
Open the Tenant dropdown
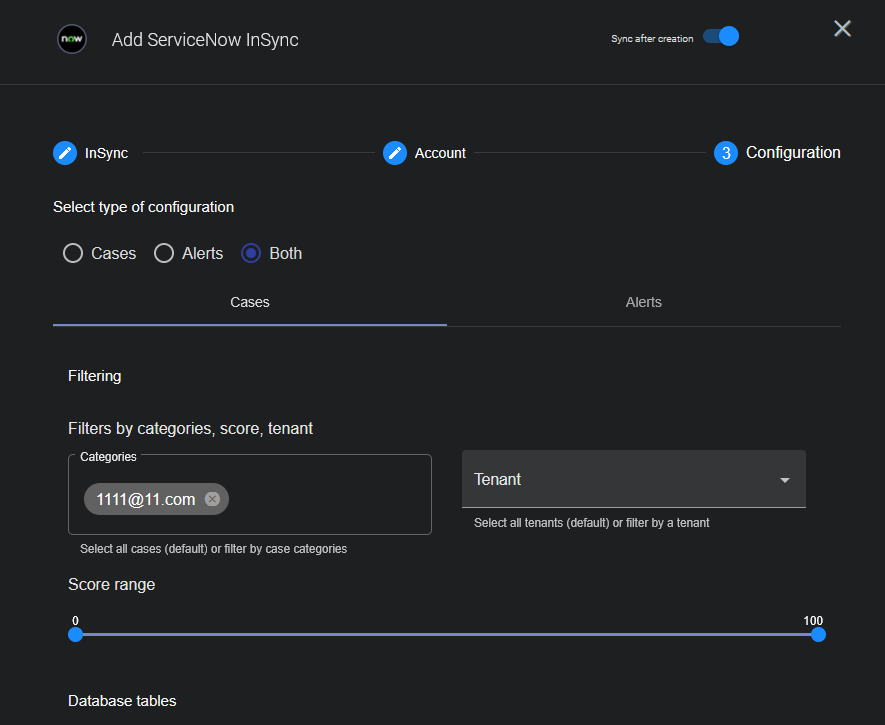click(x=620, y=479)
